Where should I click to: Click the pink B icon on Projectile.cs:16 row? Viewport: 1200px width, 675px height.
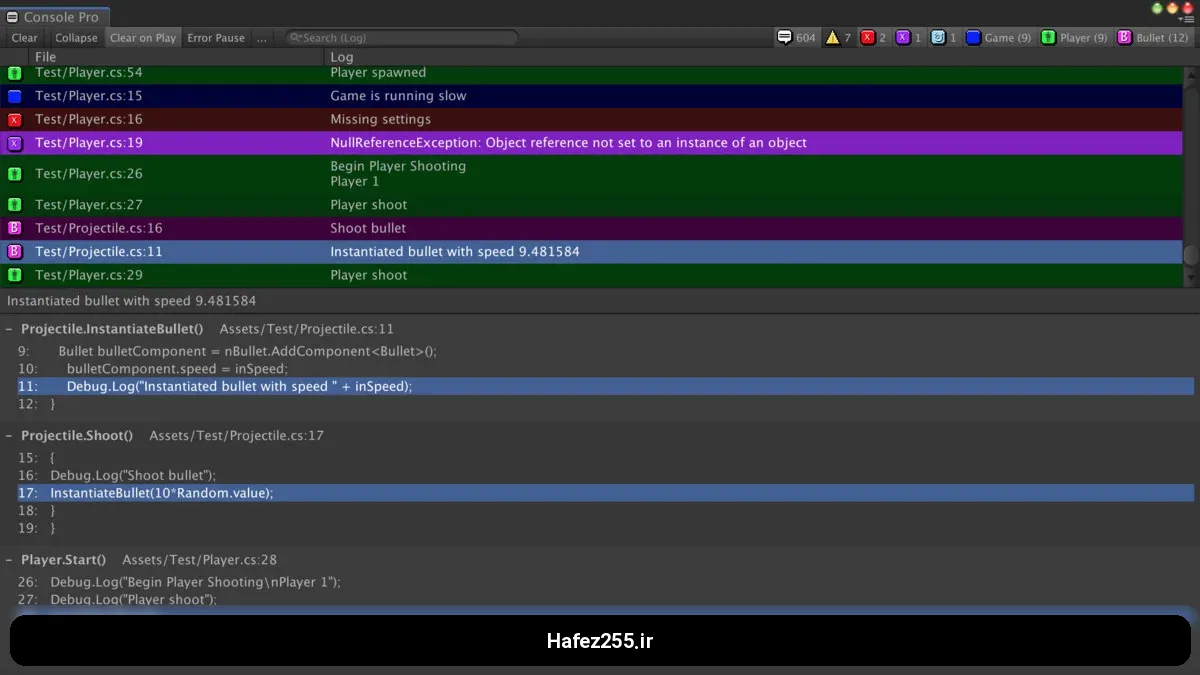14,228
